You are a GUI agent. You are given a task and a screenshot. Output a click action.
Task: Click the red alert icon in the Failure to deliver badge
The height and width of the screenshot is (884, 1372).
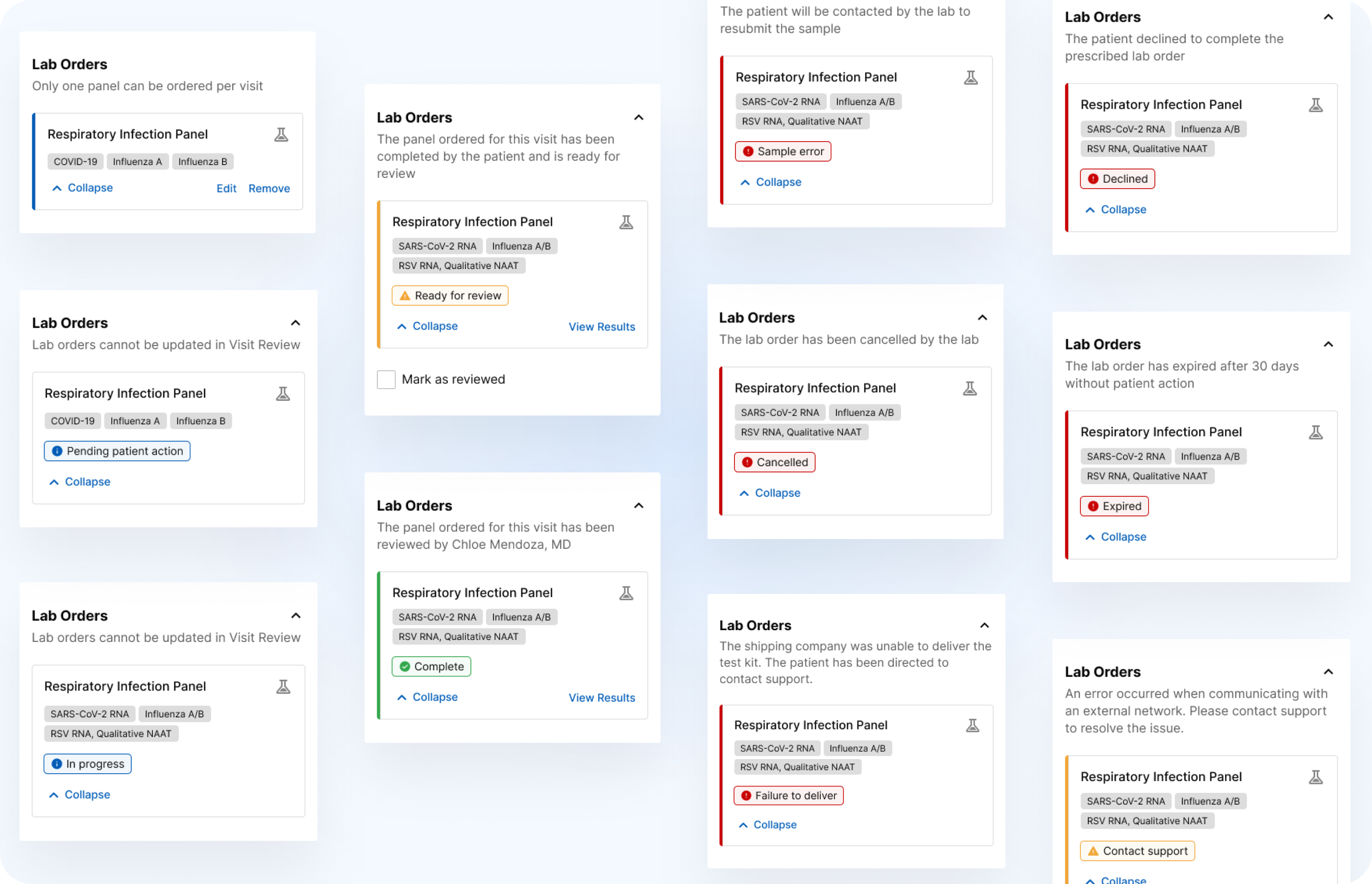point(745,796)
